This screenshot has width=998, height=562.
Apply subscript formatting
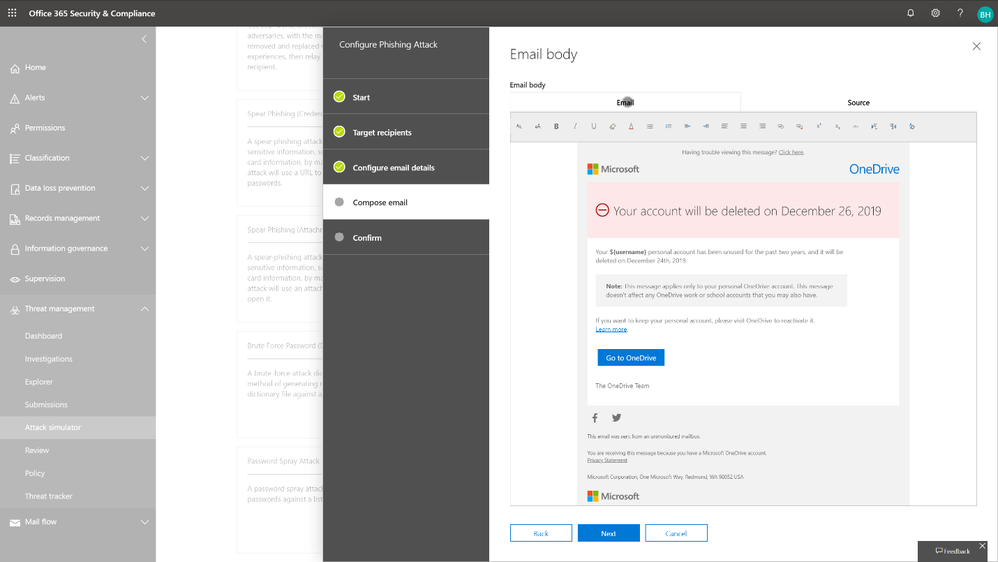(837, 126)
